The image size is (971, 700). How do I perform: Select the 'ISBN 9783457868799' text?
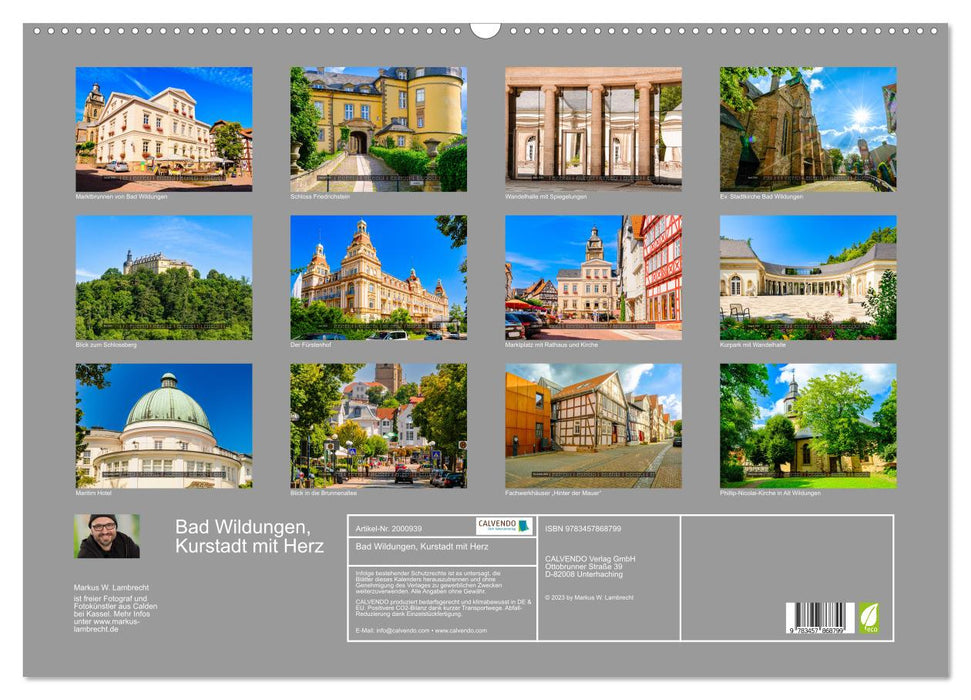click(x=585, y=527)
